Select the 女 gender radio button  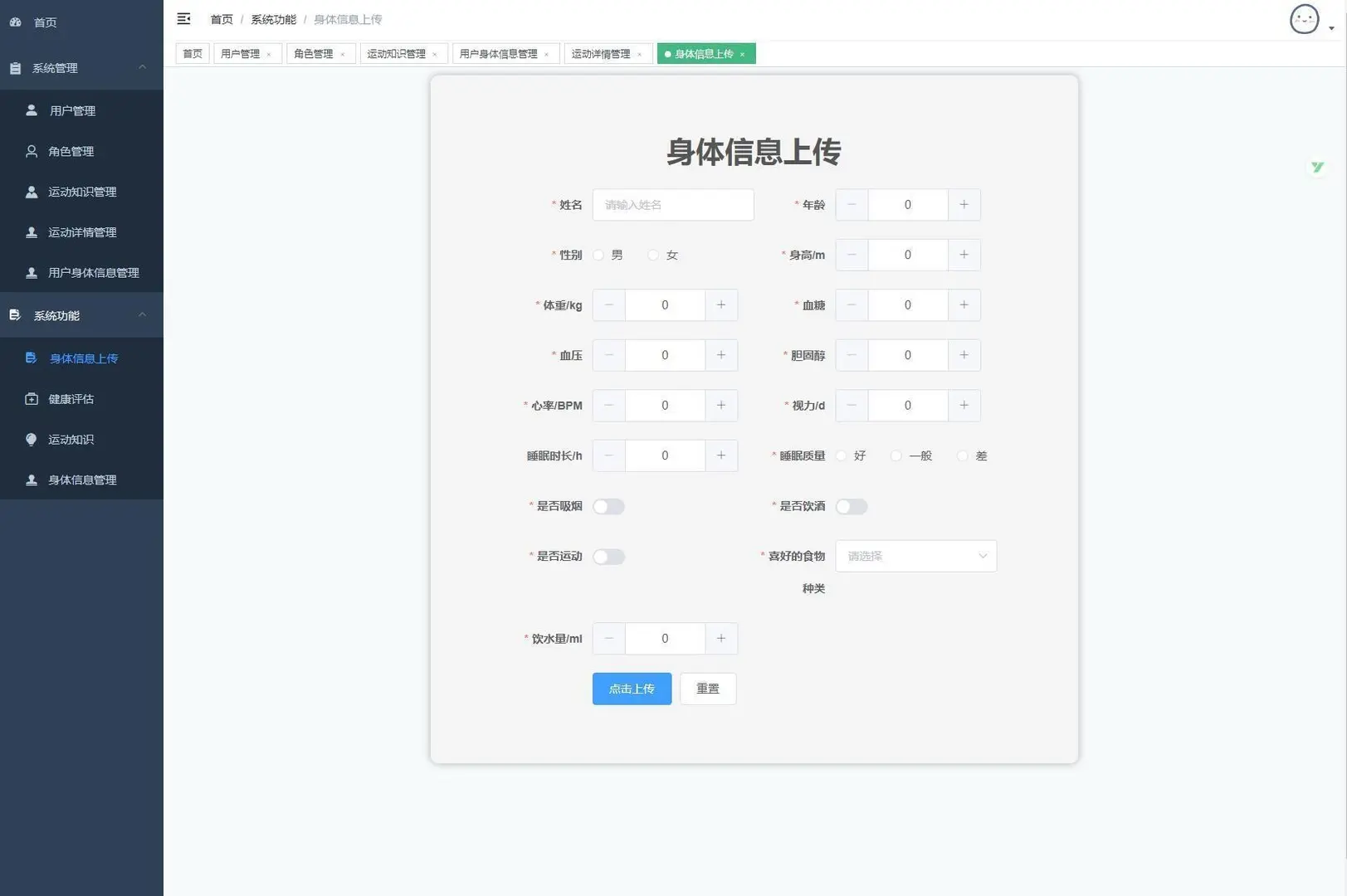point(653,255)
